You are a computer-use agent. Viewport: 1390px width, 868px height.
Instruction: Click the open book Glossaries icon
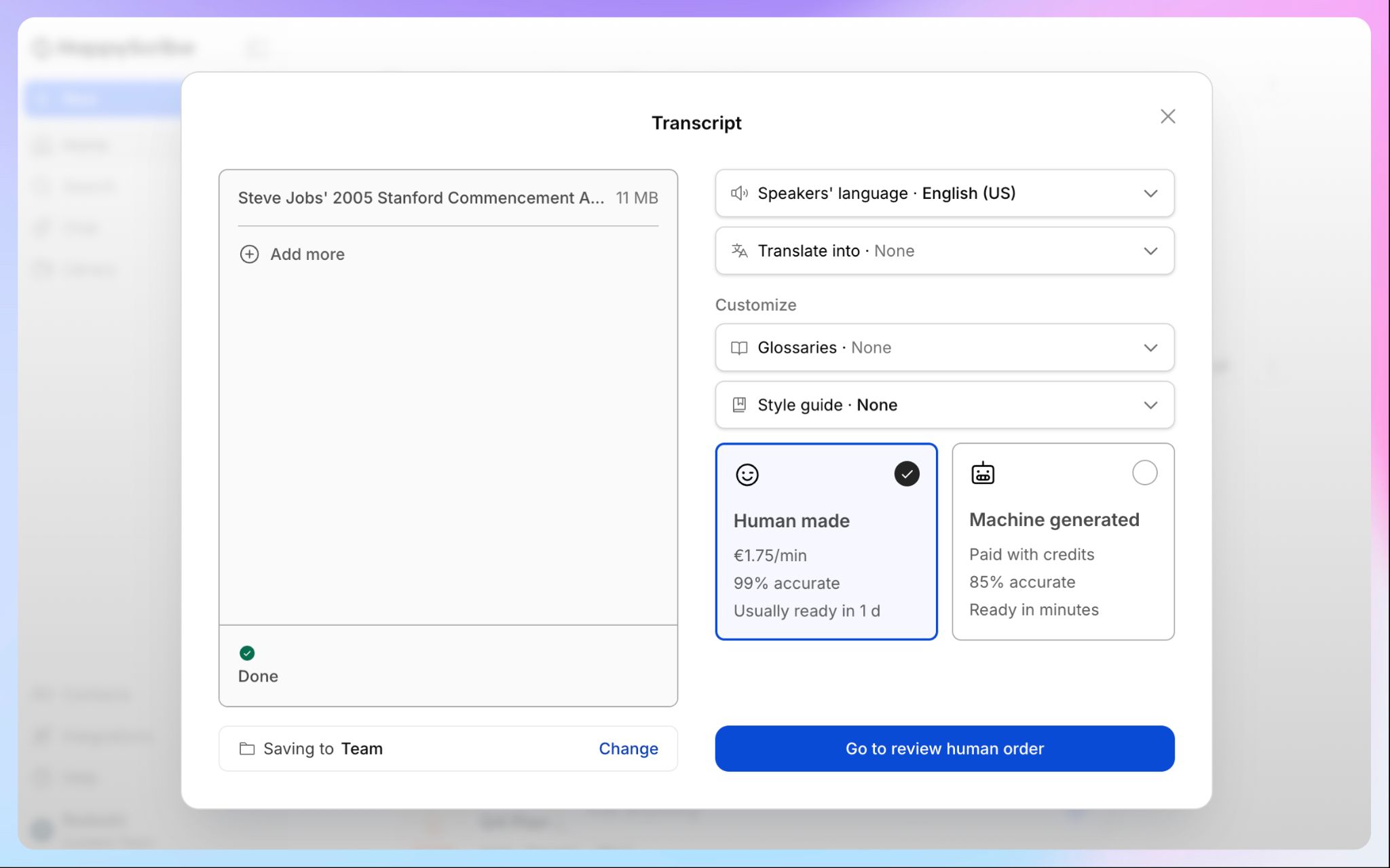click(x=739, y=347)
